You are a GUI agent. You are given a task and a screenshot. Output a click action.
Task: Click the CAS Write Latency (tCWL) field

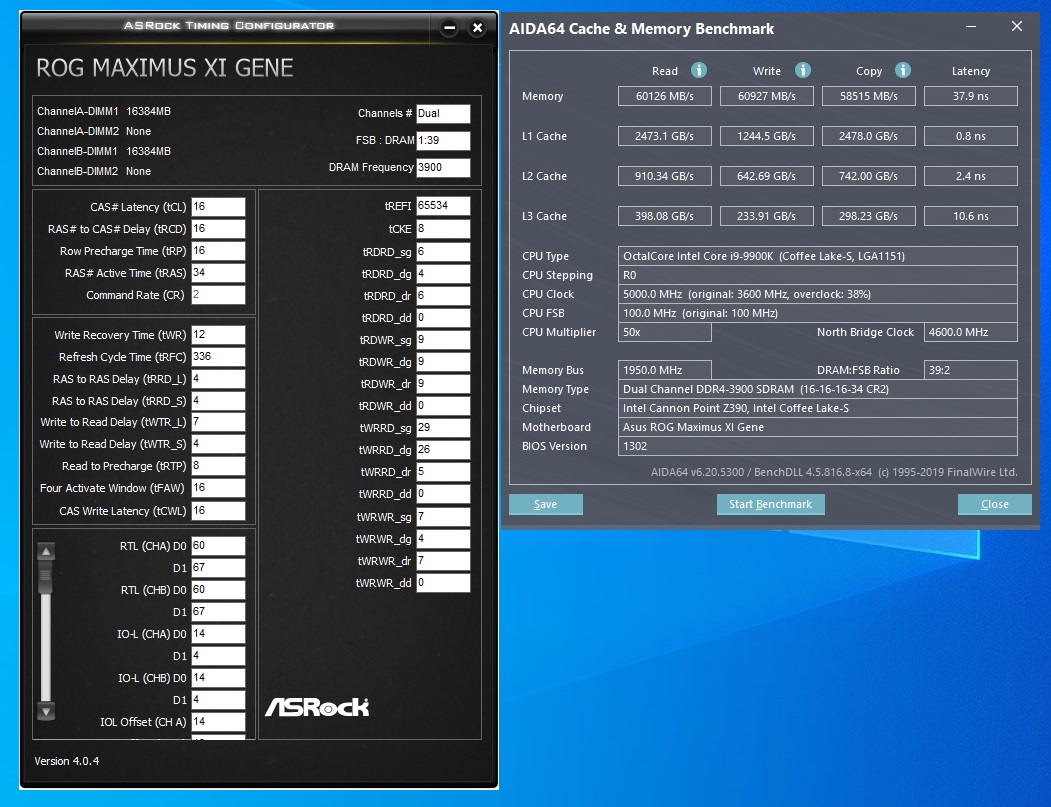(218, 511)
